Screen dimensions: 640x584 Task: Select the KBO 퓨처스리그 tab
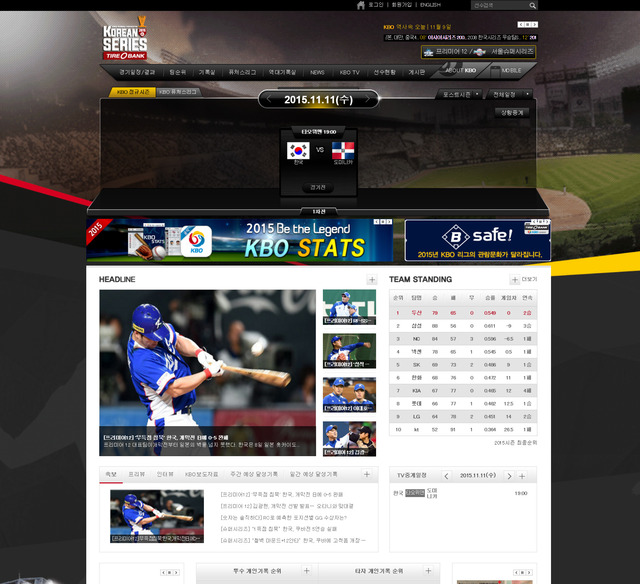click(x=178, y=92)
